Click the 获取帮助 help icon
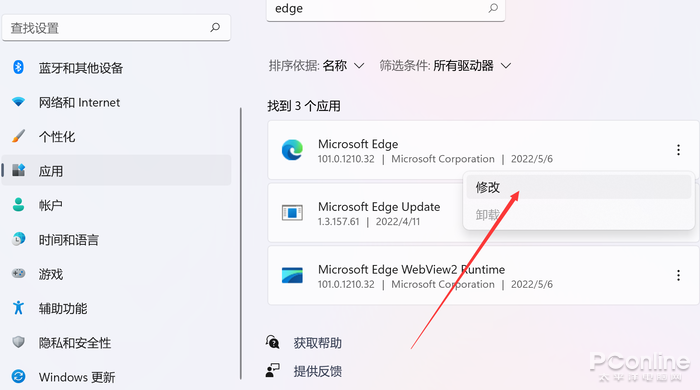 272,342
